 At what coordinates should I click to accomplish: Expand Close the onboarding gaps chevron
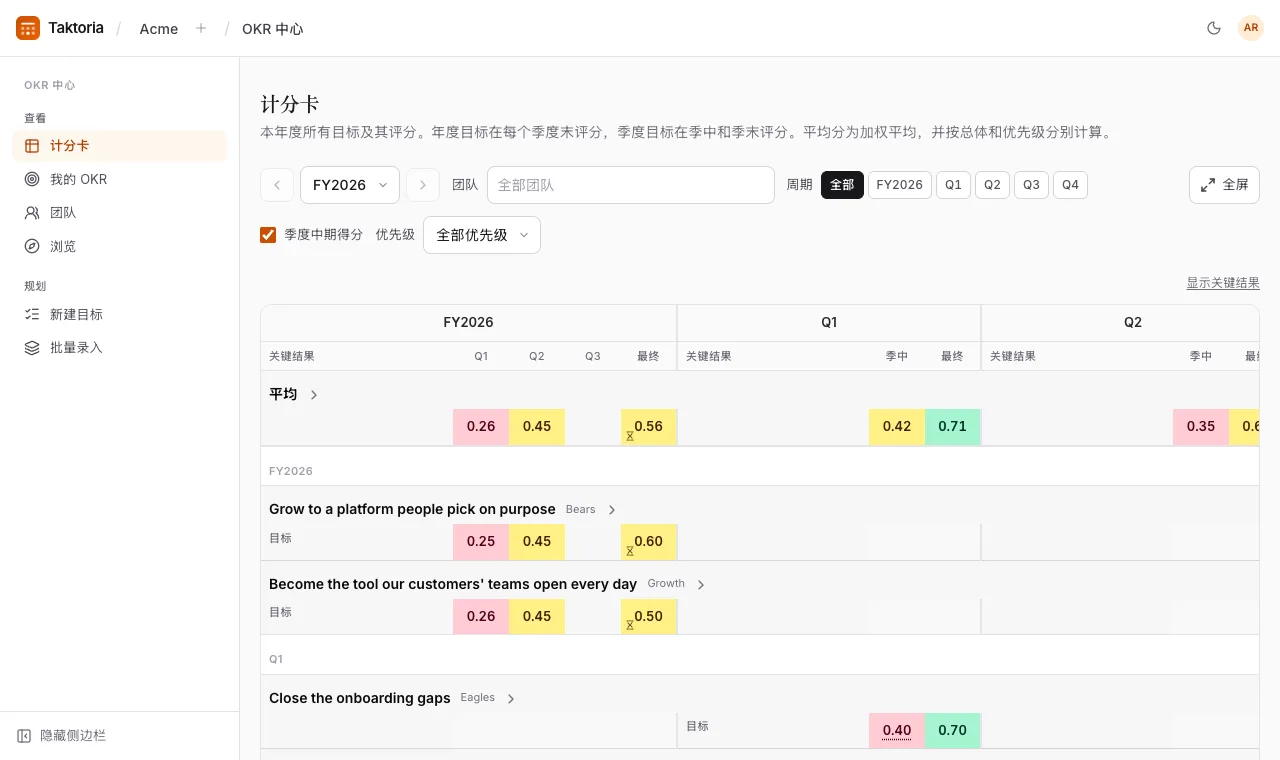[511, 699]
